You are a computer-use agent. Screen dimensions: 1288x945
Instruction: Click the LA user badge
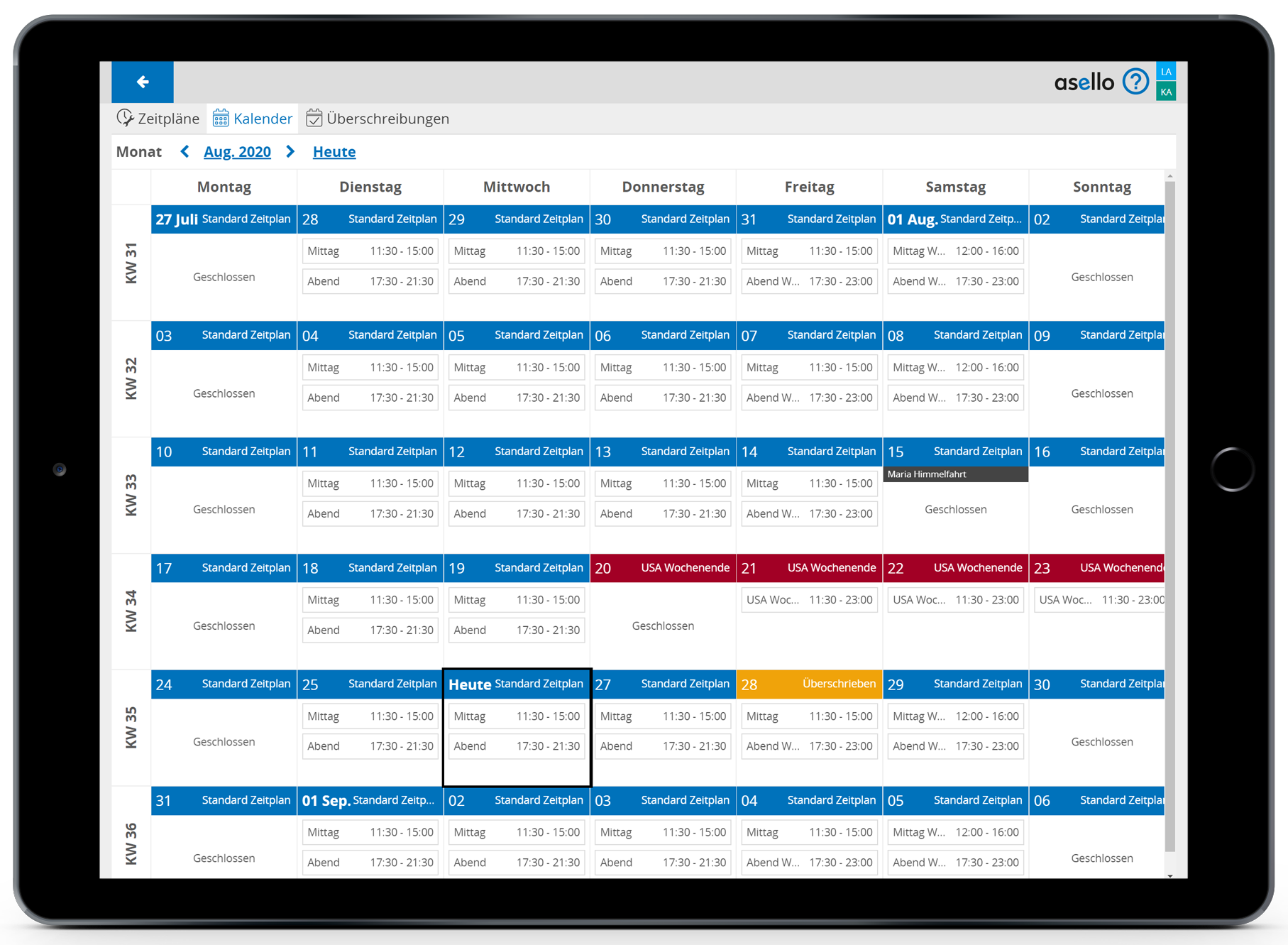1166,72
